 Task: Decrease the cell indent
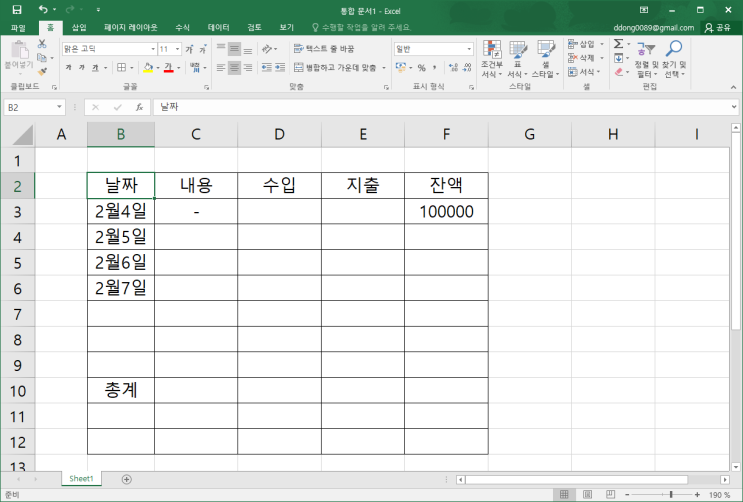click(267, 67)
